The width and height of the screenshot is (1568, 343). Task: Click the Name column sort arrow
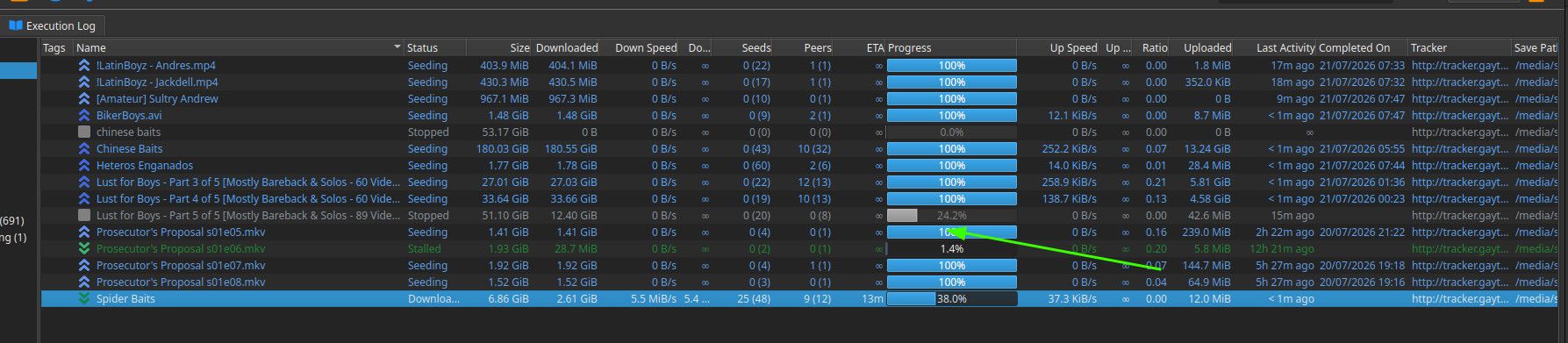click(397, 47)
